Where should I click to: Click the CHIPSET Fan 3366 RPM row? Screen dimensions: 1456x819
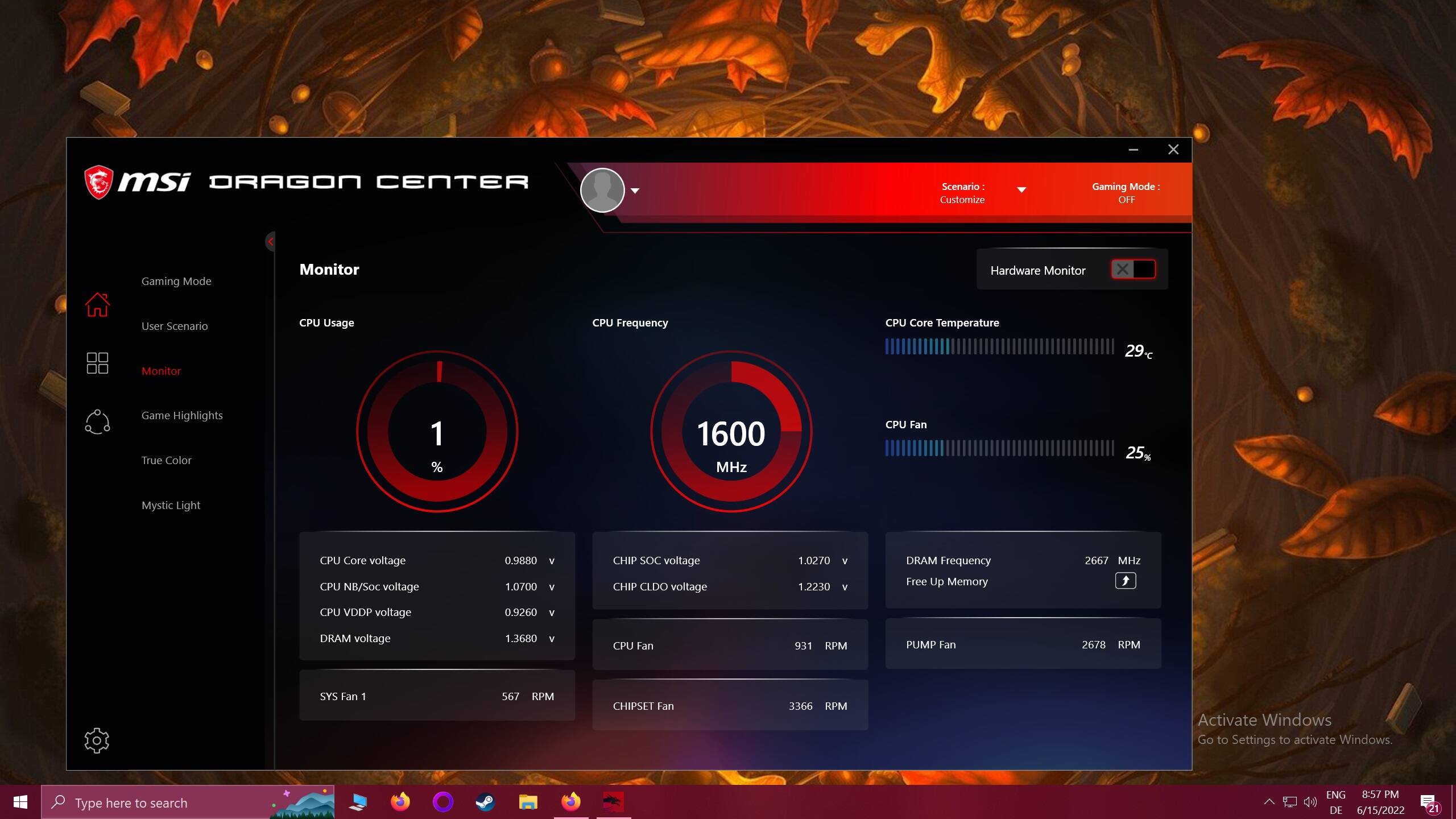tap(730, 705)
